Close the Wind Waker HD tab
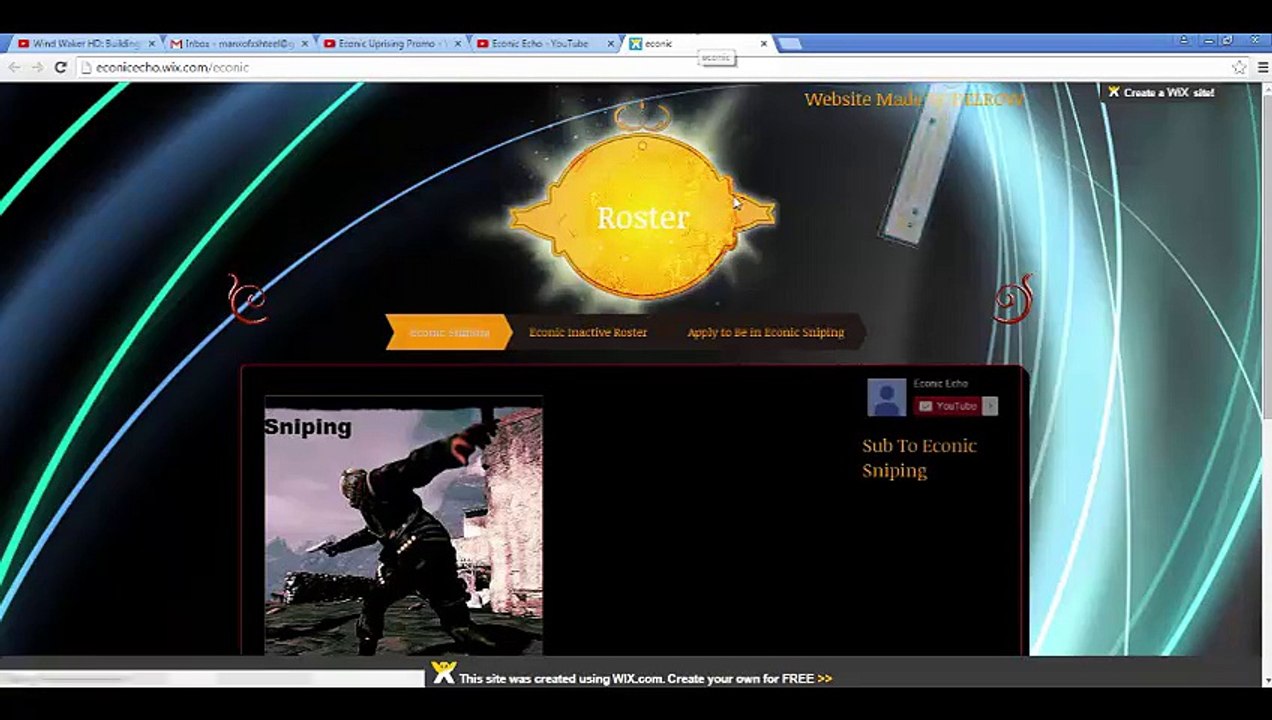Image resolution: width=1272 pixels, height=720 pixels. click(x=152, y=44)
